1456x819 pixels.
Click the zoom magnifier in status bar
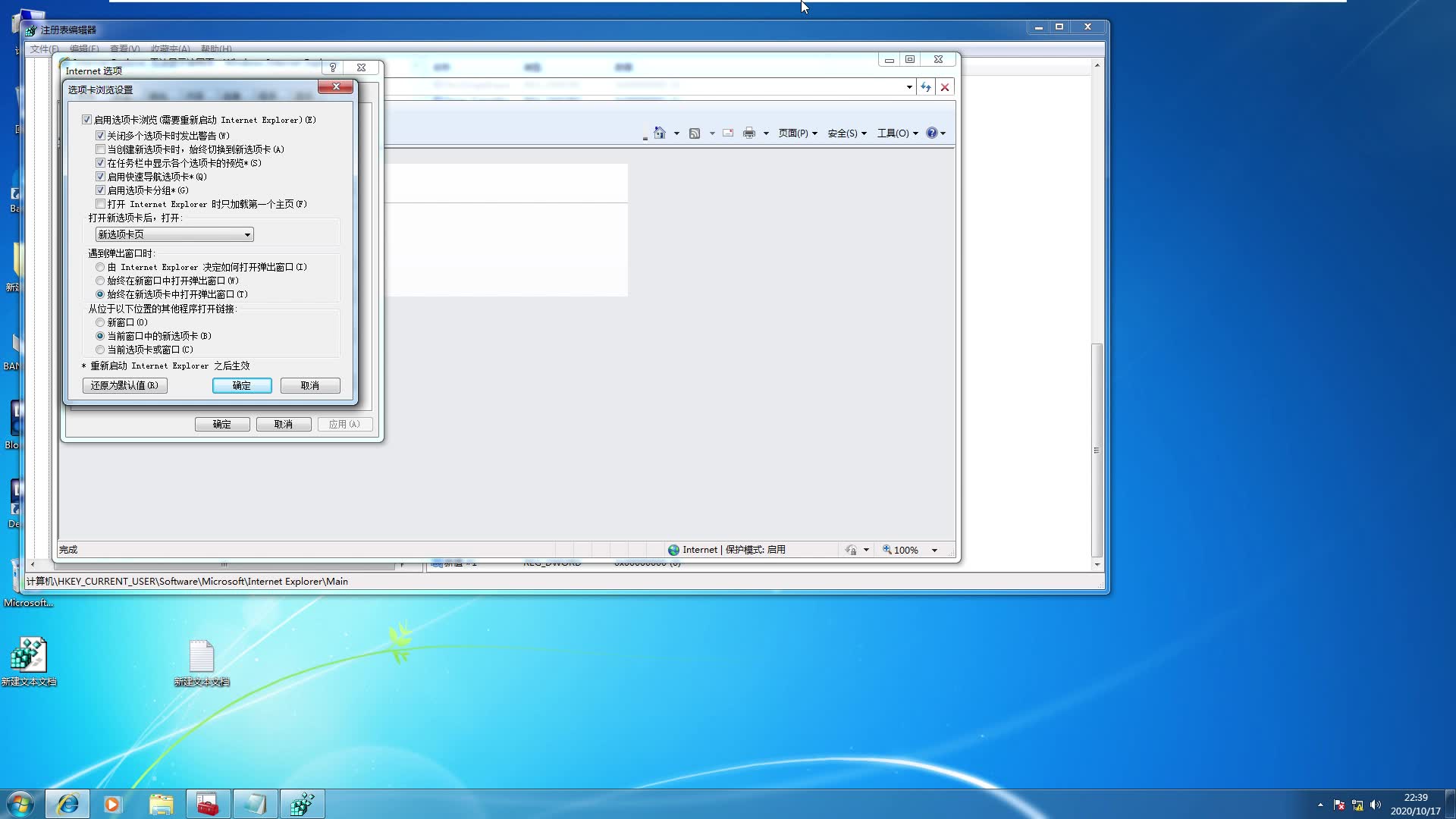(x=887, y=550)
